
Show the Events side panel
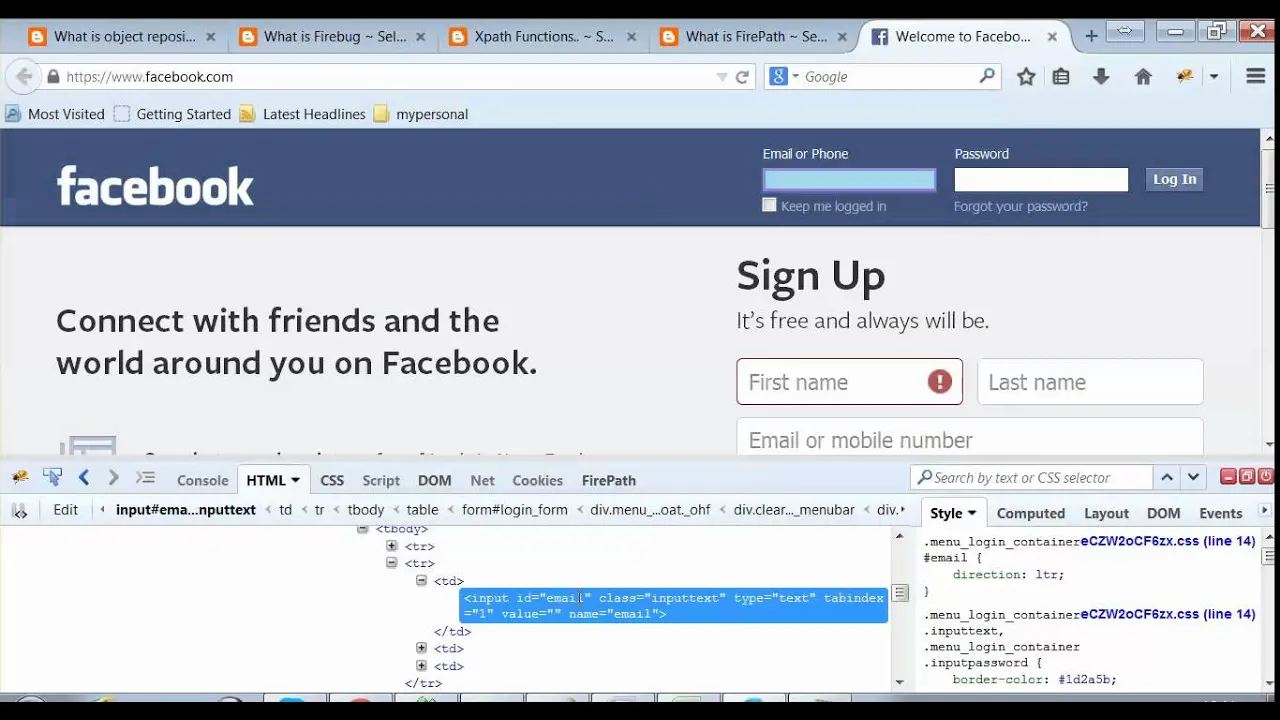(x=1221, y=513)
